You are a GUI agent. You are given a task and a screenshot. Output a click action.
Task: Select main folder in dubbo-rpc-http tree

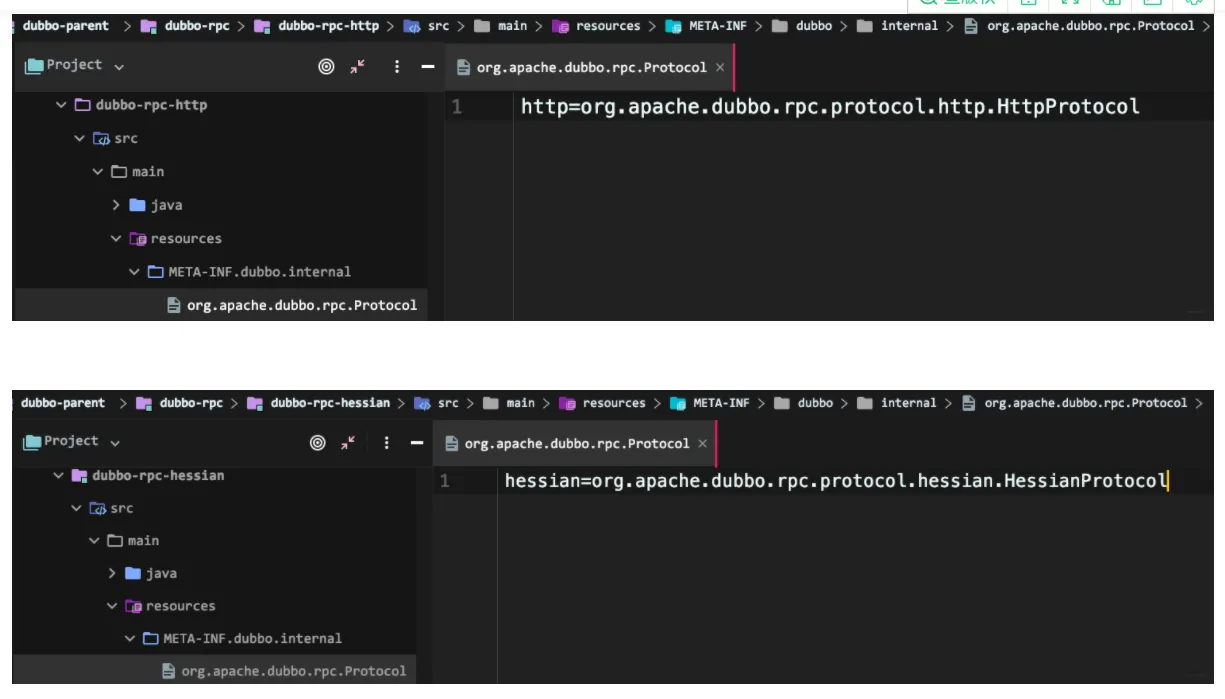pyautogui.click(x=137, y=172)
